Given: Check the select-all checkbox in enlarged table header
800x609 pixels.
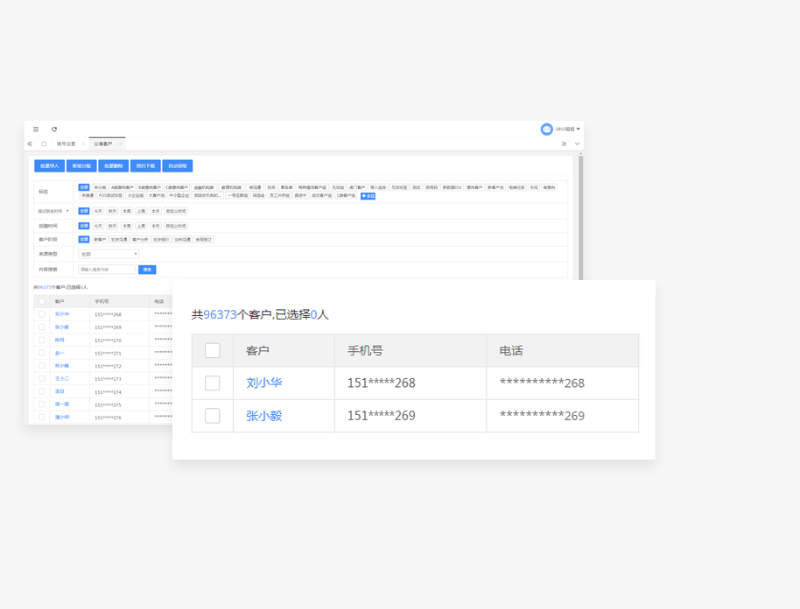Looking at the screenshot, I should point(212,350).
